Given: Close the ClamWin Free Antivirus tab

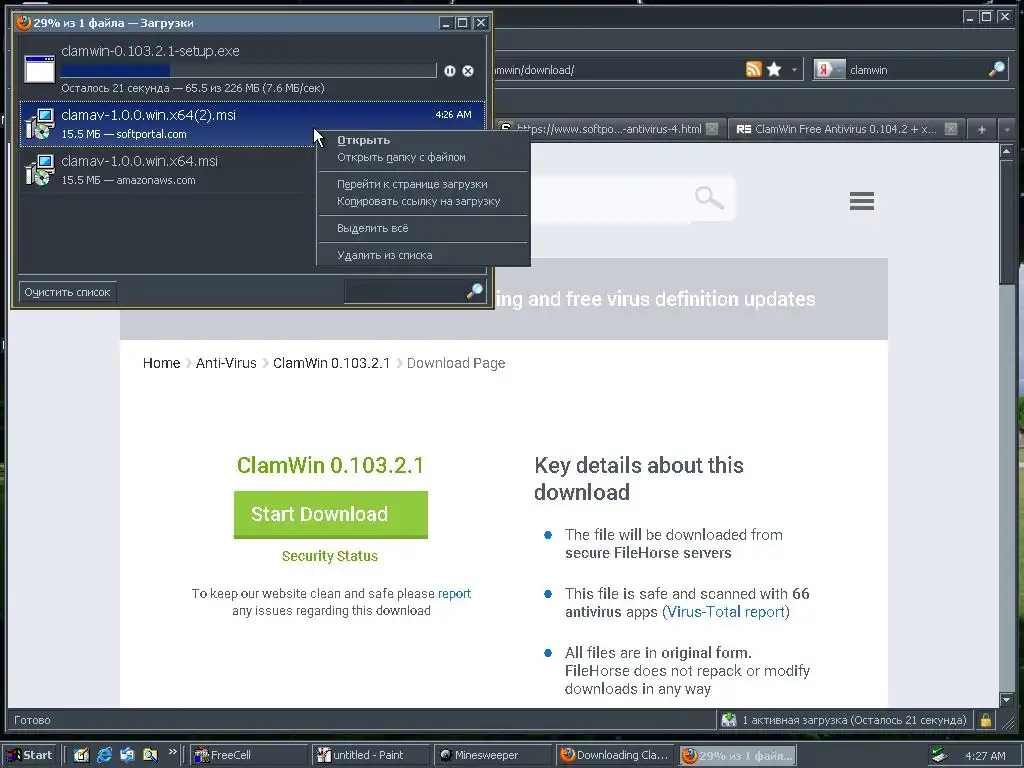Looking at the screenshot, I should (952, 129).
